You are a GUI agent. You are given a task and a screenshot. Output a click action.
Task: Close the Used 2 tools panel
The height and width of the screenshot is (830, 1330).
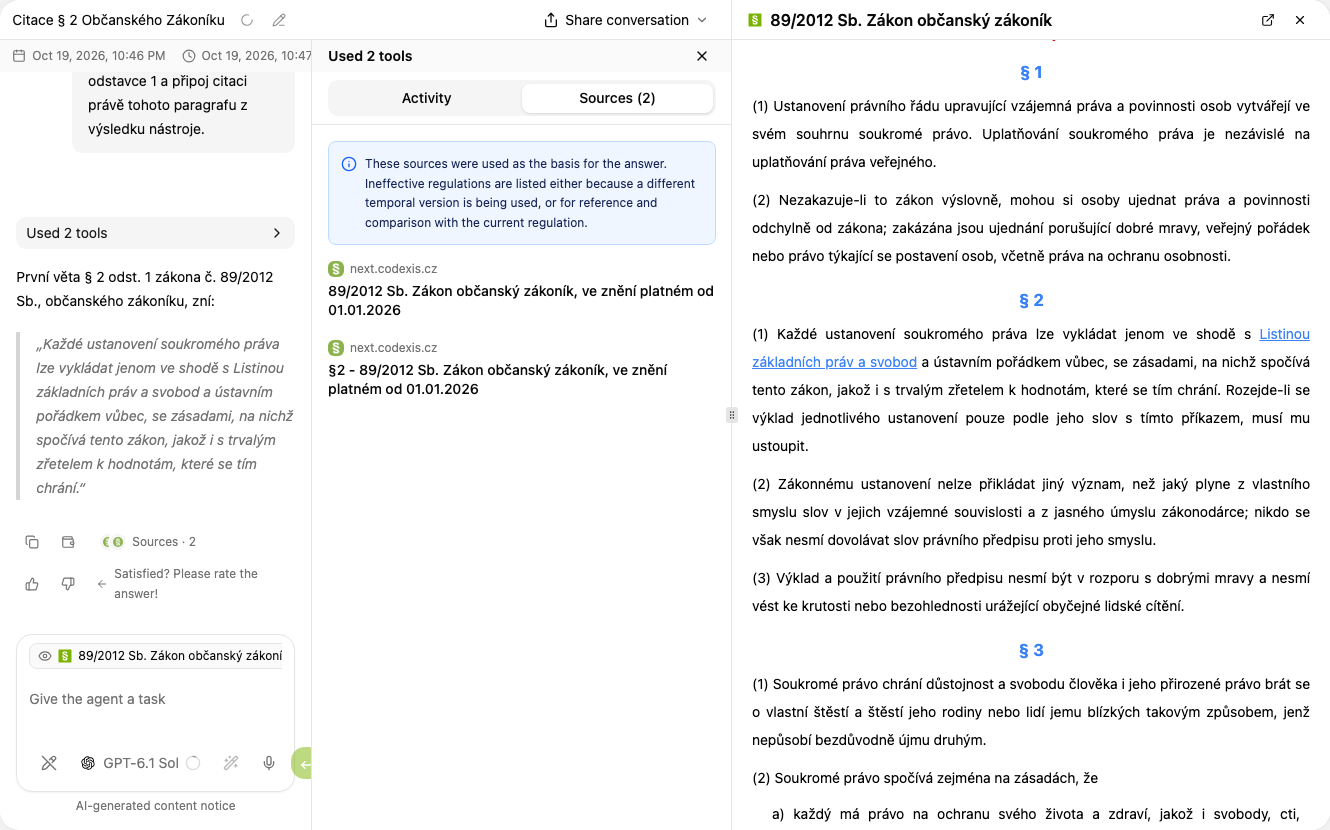(x=702, y=56)
